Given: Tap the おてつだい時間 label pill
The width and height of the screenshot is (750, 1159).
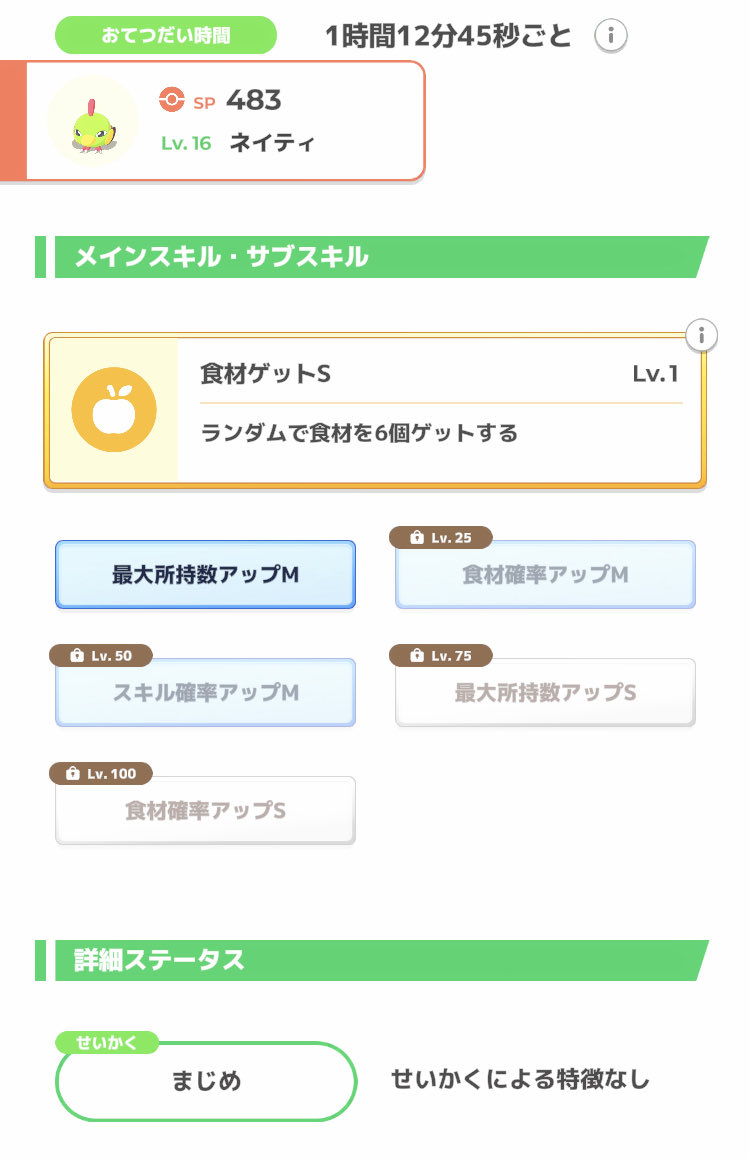Looking at the screenshot, I should tap(165, 36).
